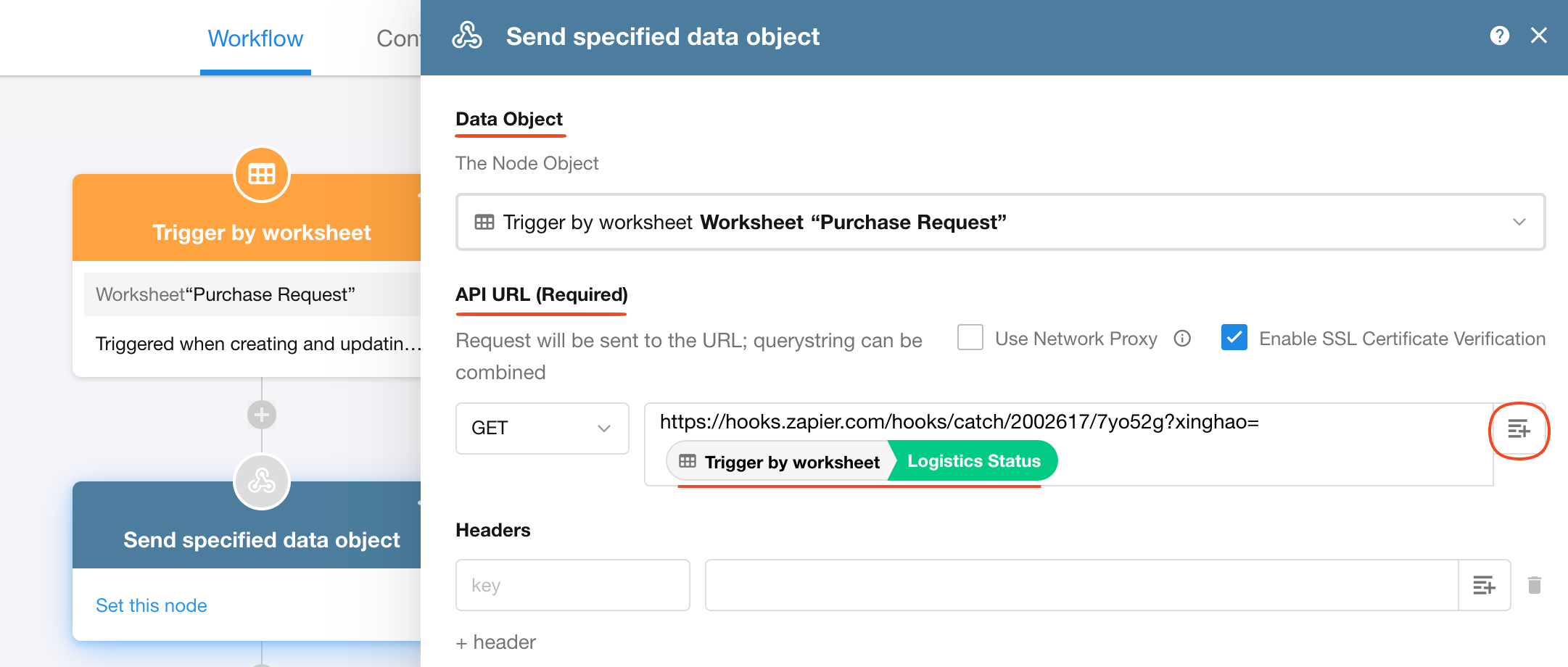This screenshot has height=667, width=1568.
Task: Click the help question mark icon
Action: 1499,36
